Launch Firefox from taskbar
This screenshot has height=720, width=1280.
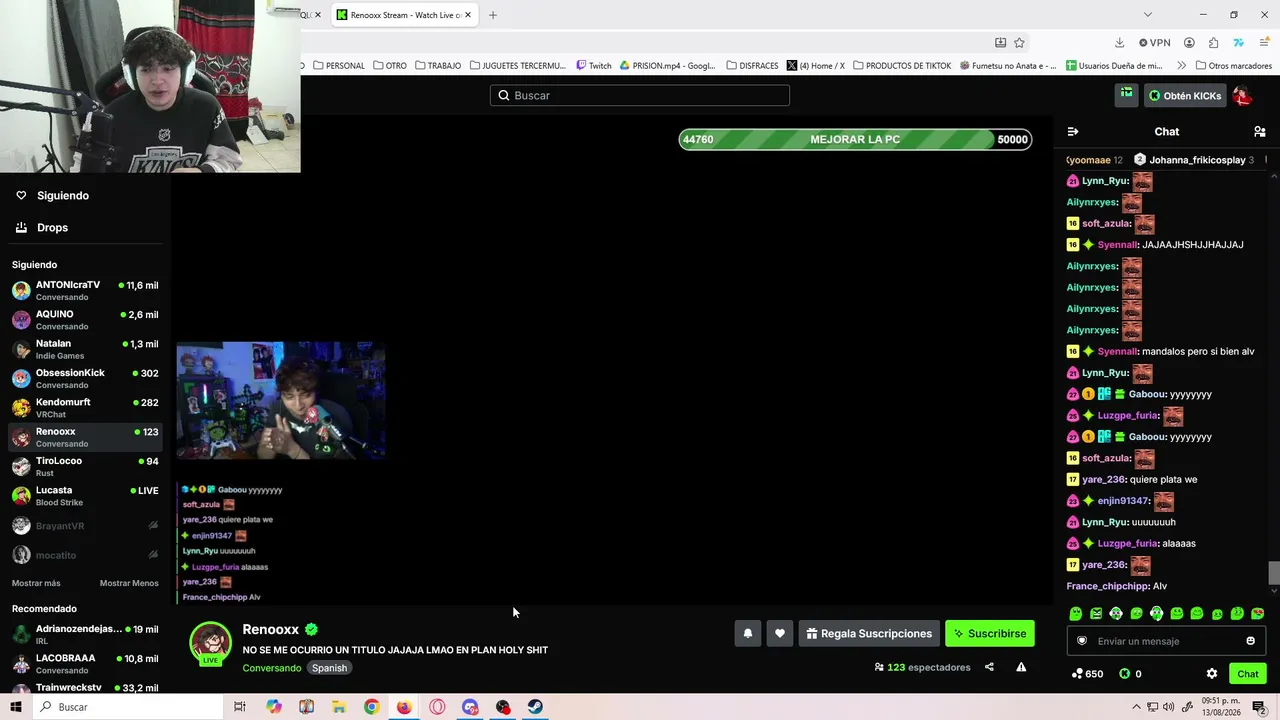coord(404,707)
